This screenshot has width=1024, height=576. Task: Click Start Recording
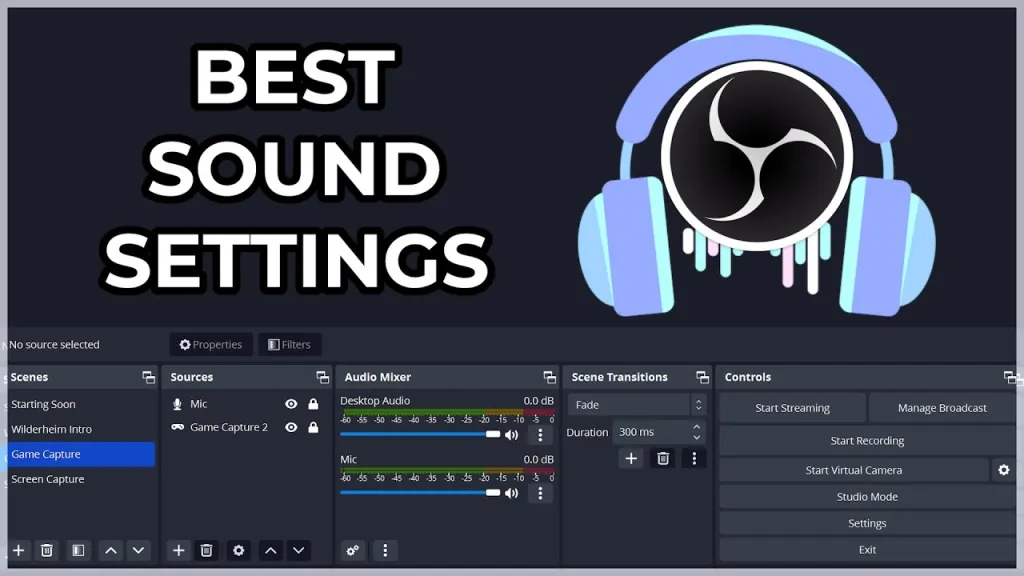[867, 441]
